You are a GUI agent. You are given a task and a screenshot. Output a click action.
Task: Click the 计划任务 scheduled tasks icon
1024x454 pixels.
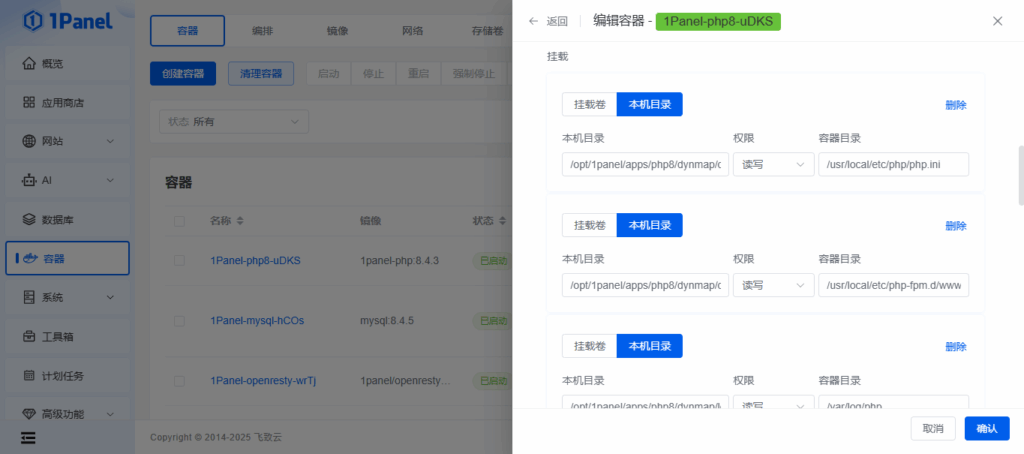tap(29, 375)
